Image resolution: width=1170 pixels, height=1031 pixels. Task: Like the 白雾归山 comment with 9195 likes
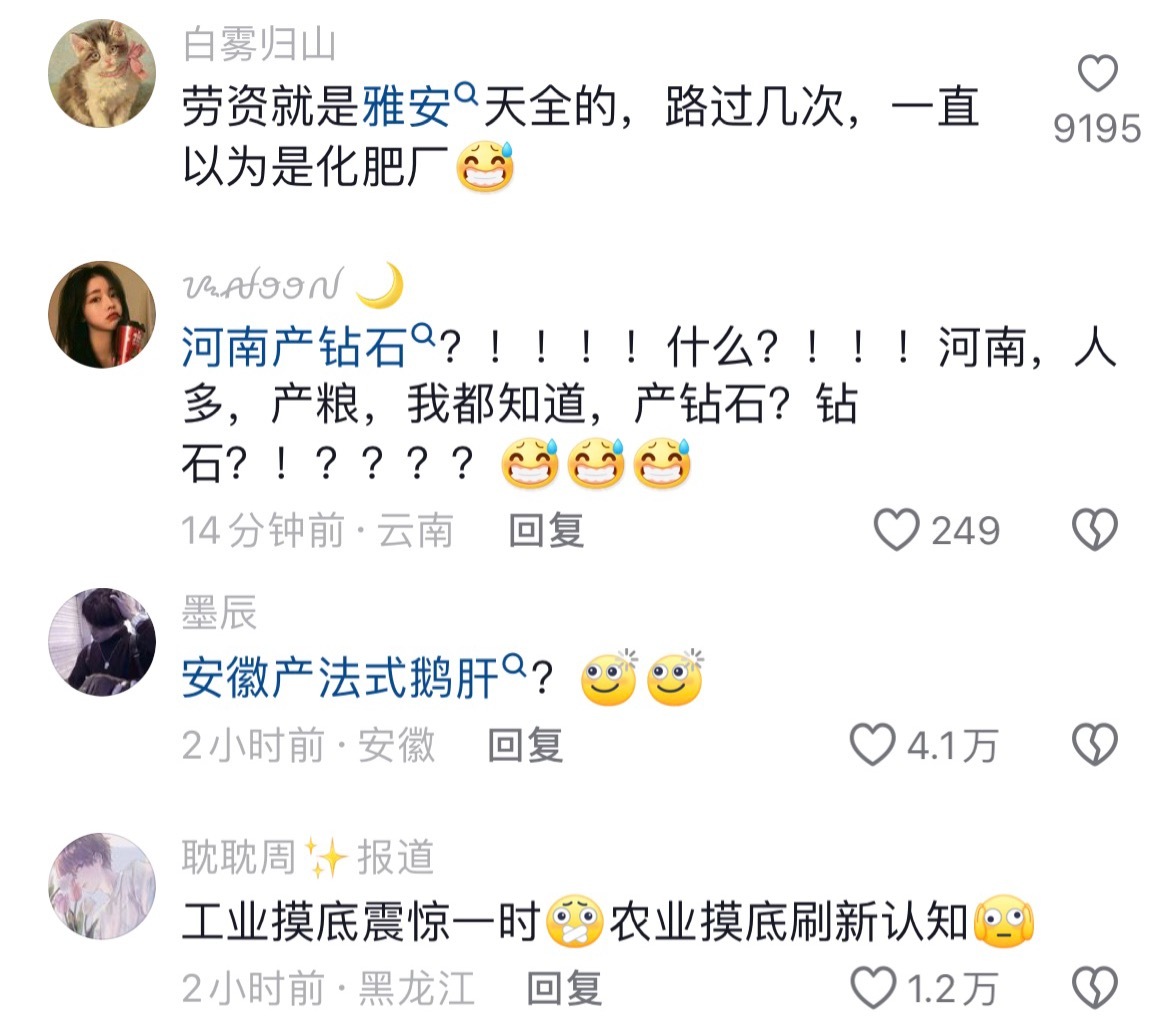[x=1098, y=73]
